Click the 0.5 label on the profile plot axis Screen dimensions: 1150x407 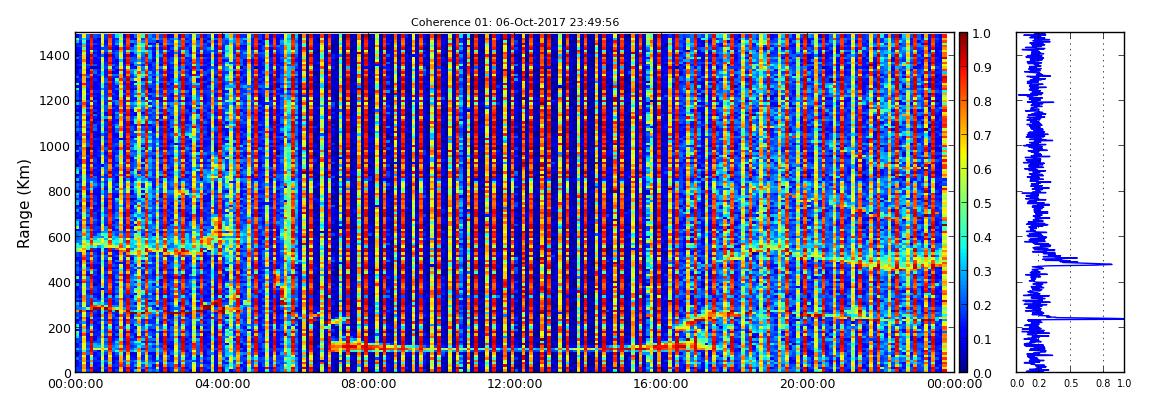point(1070,384)
